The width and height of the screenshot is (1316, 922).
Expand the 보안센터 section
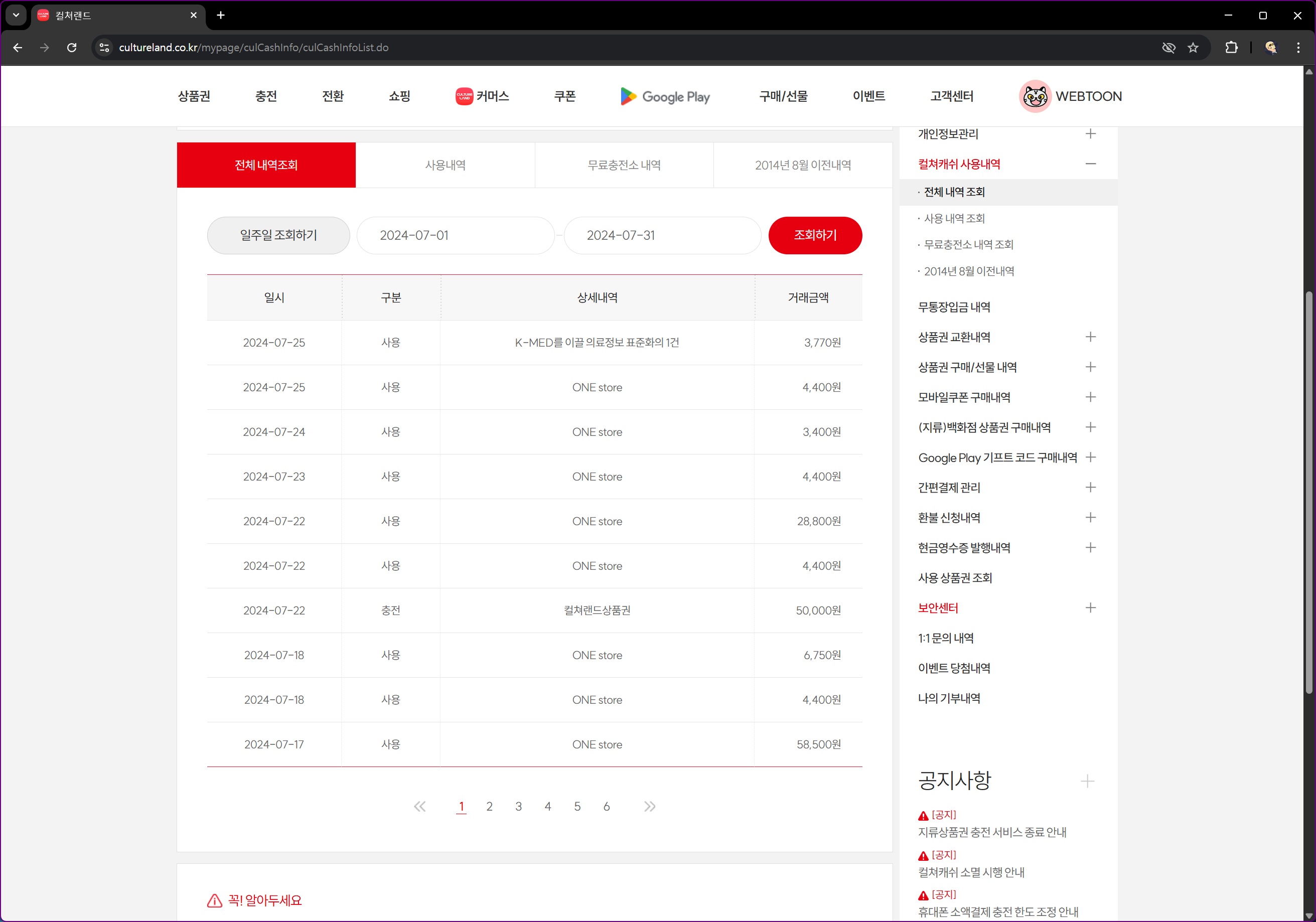(x=1090, y=607)
